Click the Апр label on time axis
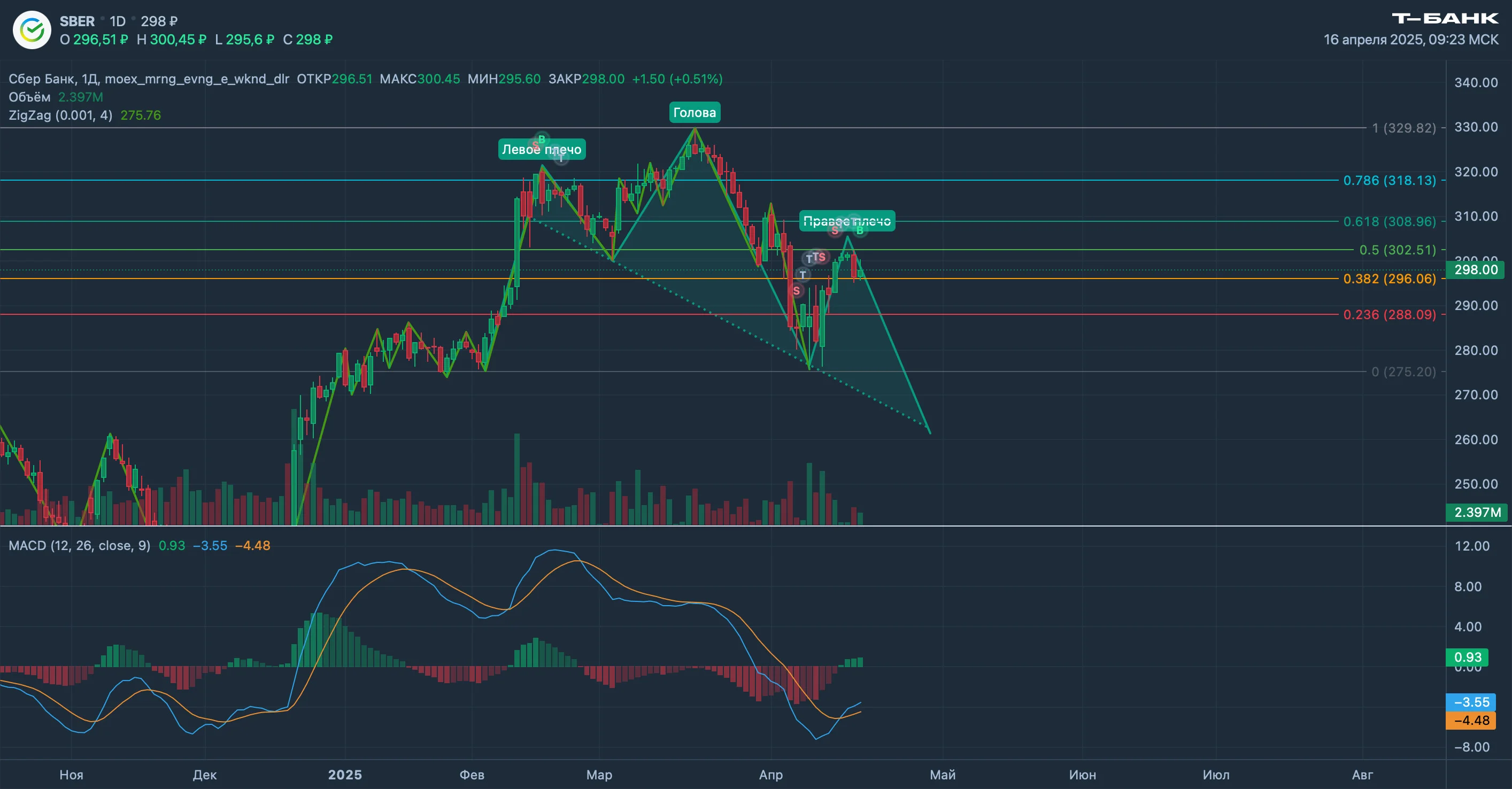1512x789 pixels. tap(770, 775)
